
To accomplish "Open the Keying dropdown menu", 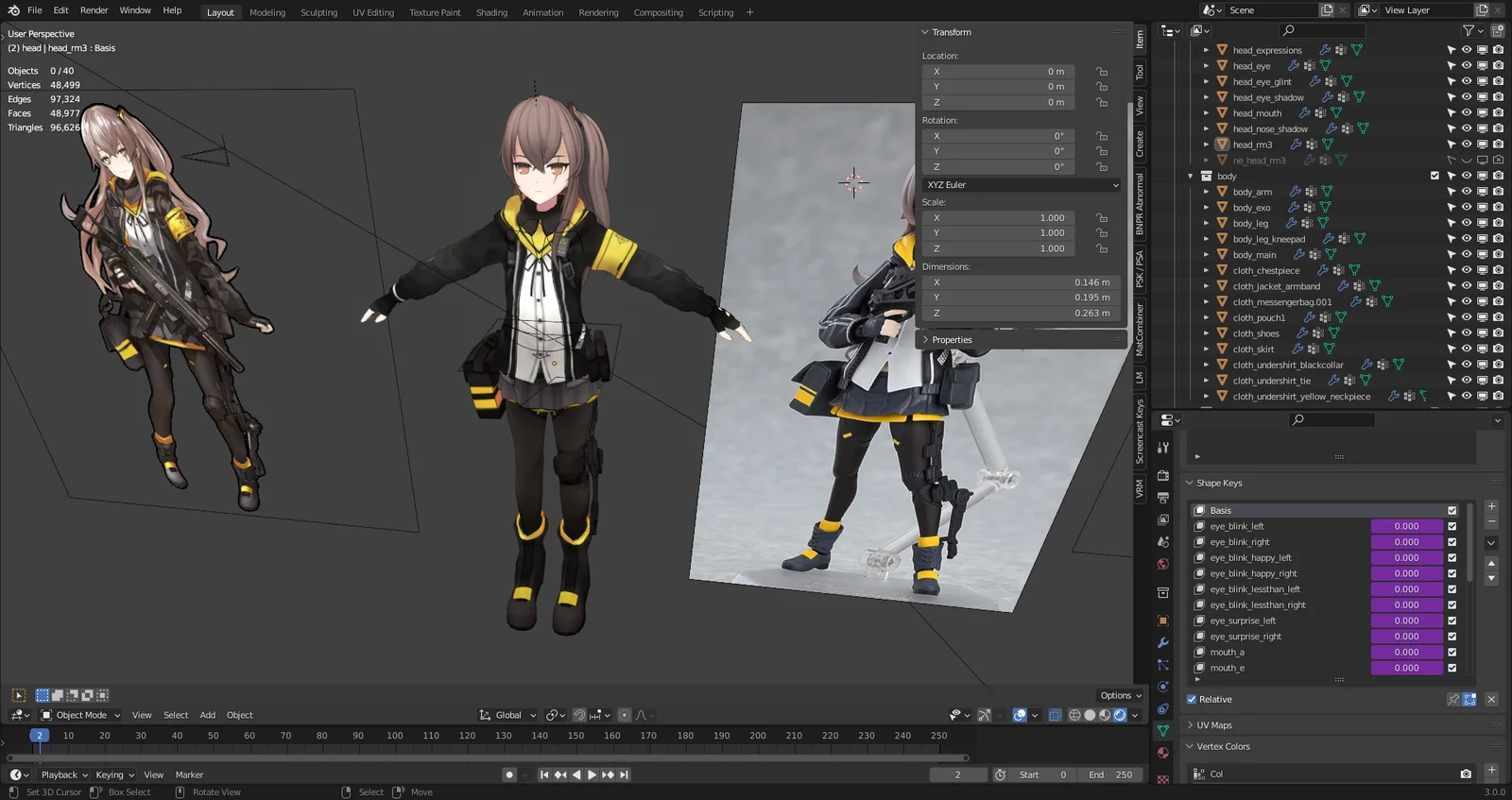I will 114,774.
